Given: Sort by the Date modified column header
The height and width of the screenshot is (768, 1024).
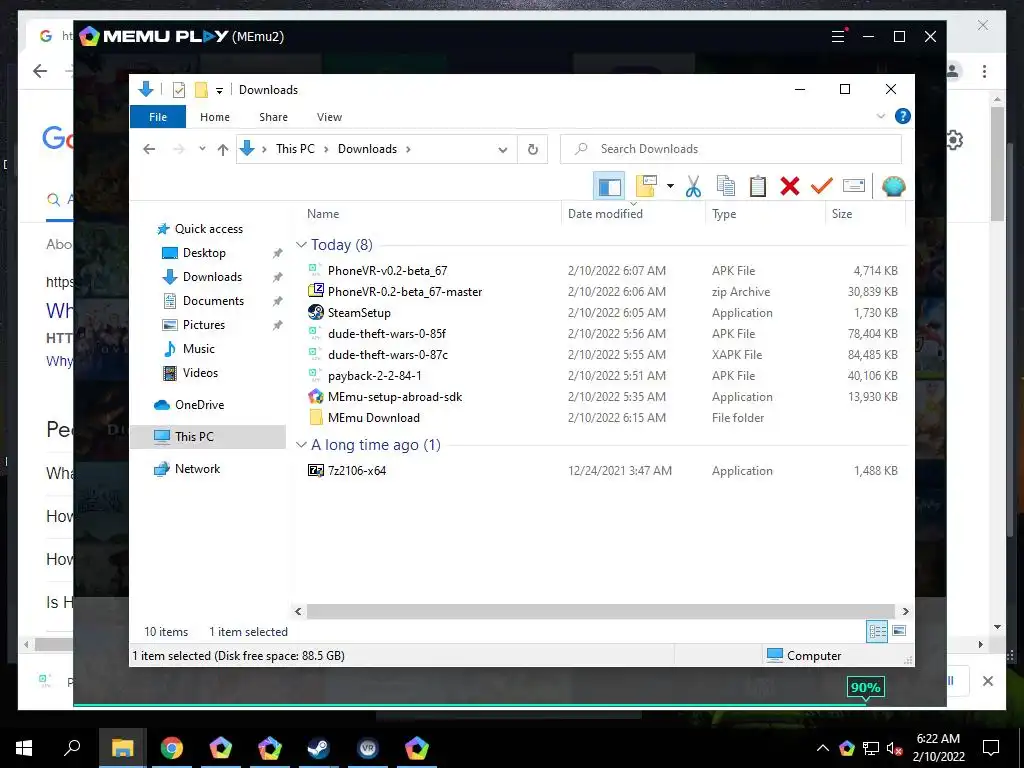Looking at the screenshot, I should pos(605,214).
